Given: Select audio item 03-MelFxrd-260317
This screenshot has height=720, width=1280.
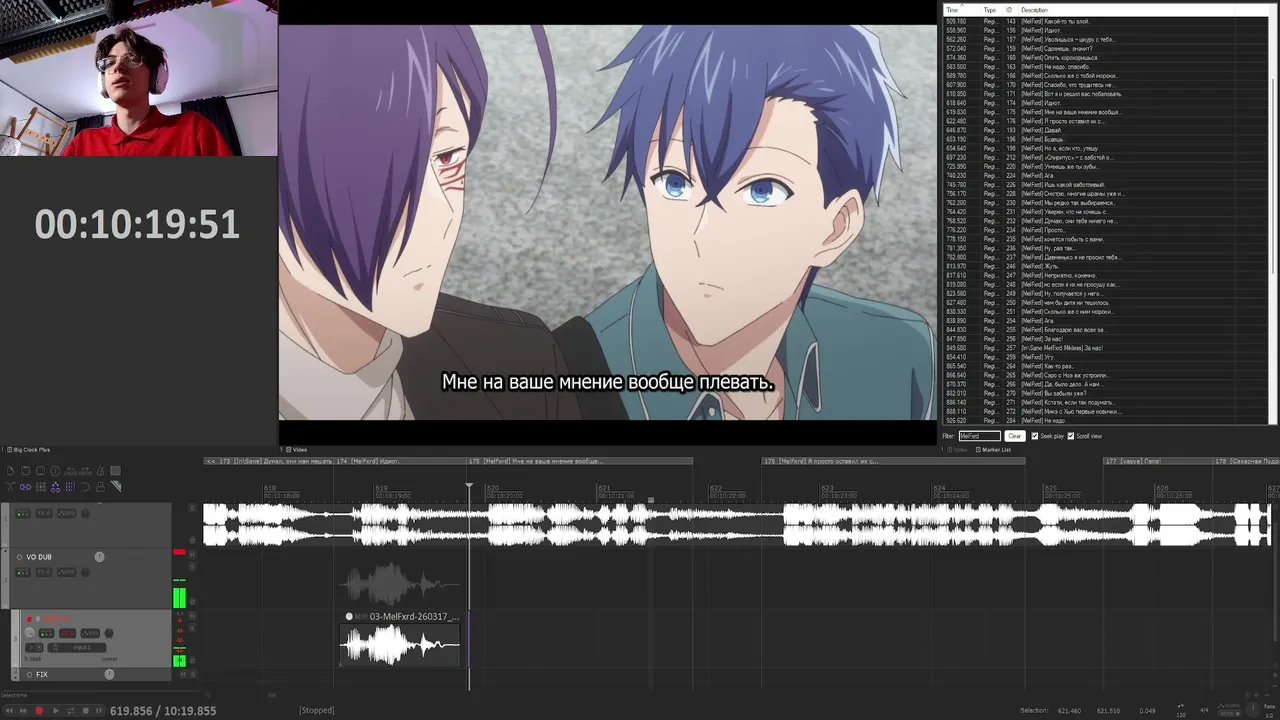Looking at the screenshot, I should pos(400,640).
